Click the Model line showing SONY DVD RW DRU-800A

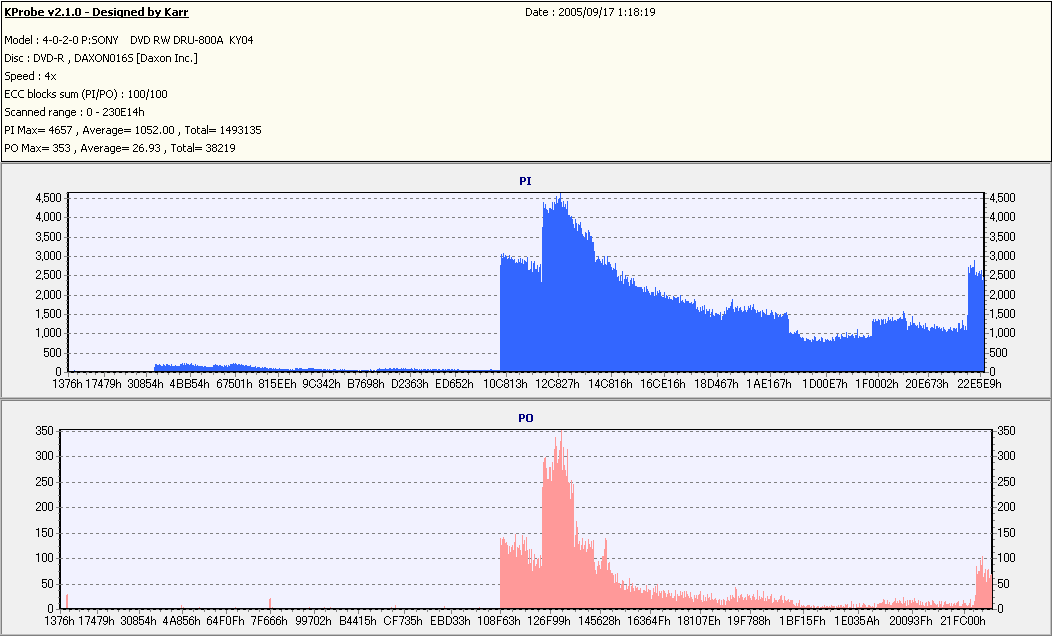point(129,40)
